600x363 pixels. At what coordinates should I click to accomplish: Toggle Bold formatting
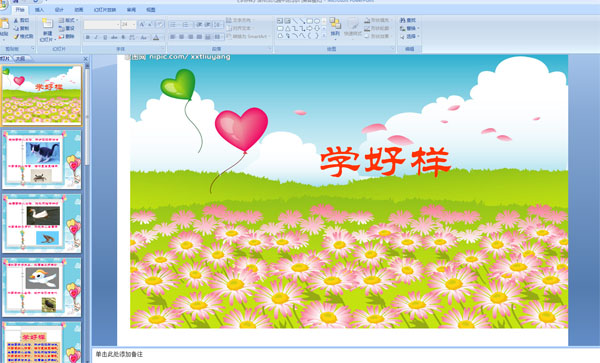click(x=88, y=37)
